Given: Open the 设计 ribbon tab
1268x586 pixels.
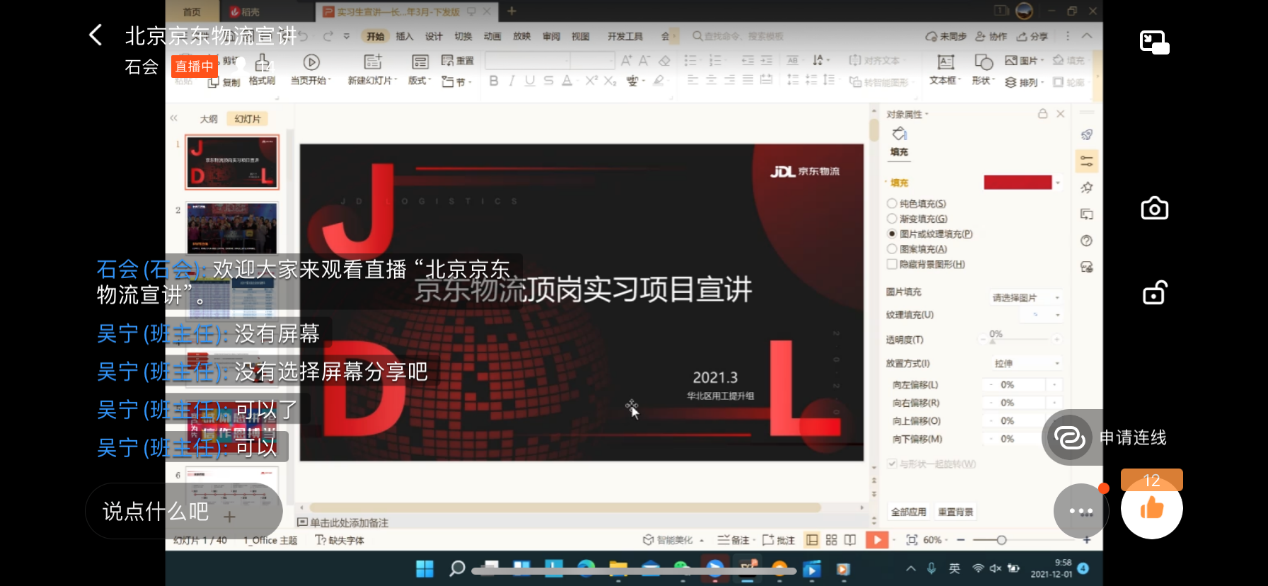Looking at the screenshot, I should coord(434,36).
